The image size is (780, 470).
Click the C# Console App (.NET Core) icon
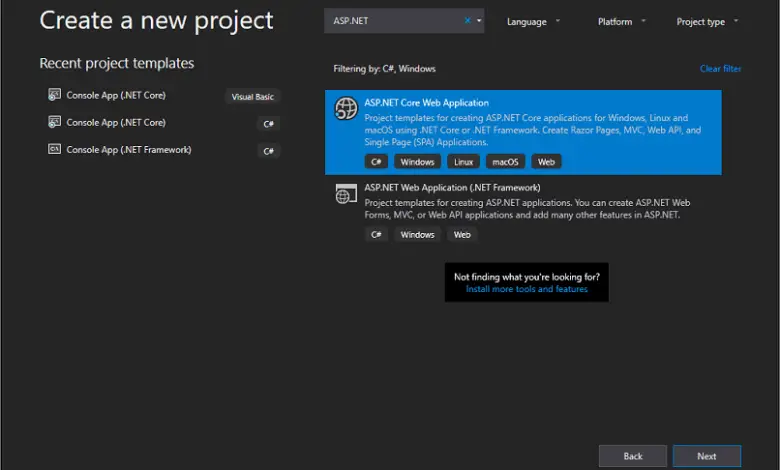tap(54, 122)
